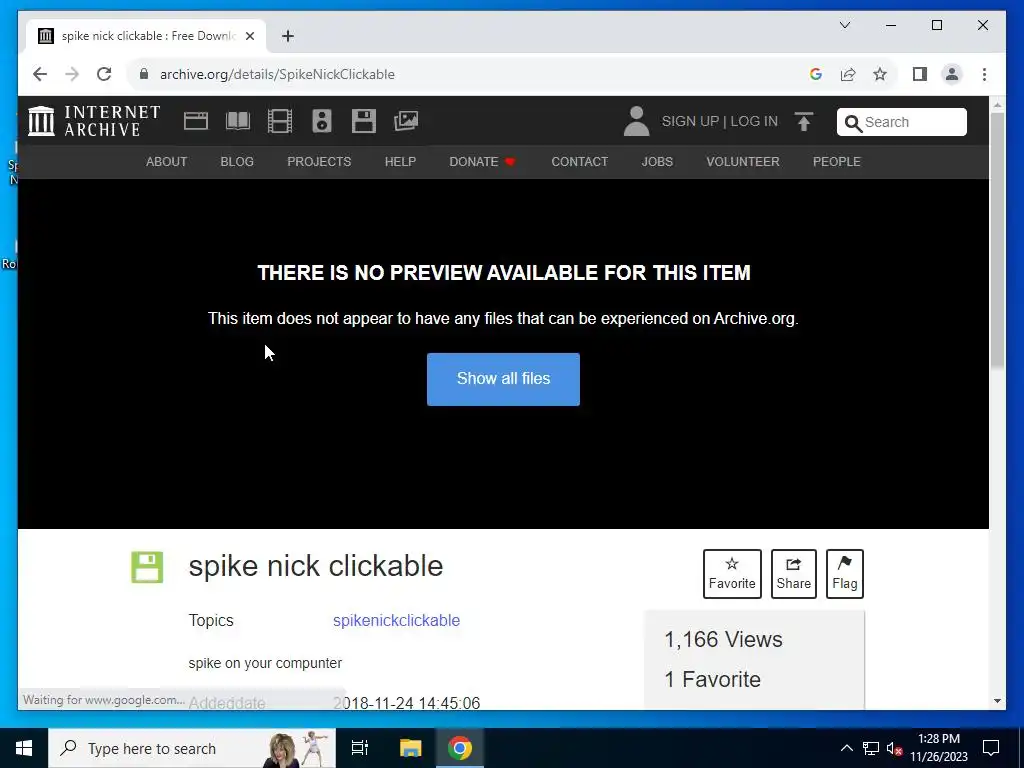This screenshot has height=768, width=1024.
Task: Go back with browser back arrow
Action: pyautogui.click(x=40, y=74)
